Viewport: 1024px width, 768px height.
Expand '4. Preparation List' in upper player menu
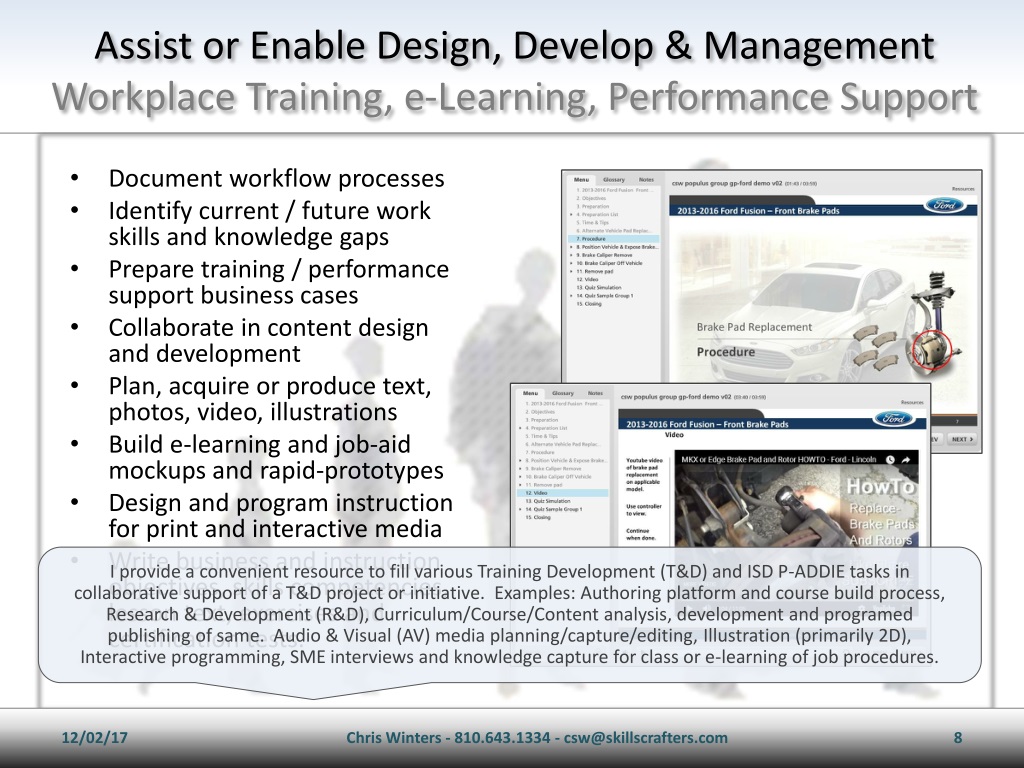coord(571,214)
